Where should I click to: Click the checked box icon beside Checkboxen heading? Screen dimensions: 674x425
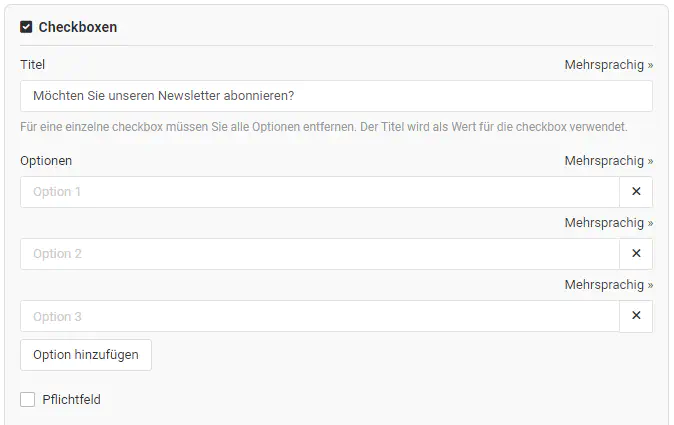point(27,27)
